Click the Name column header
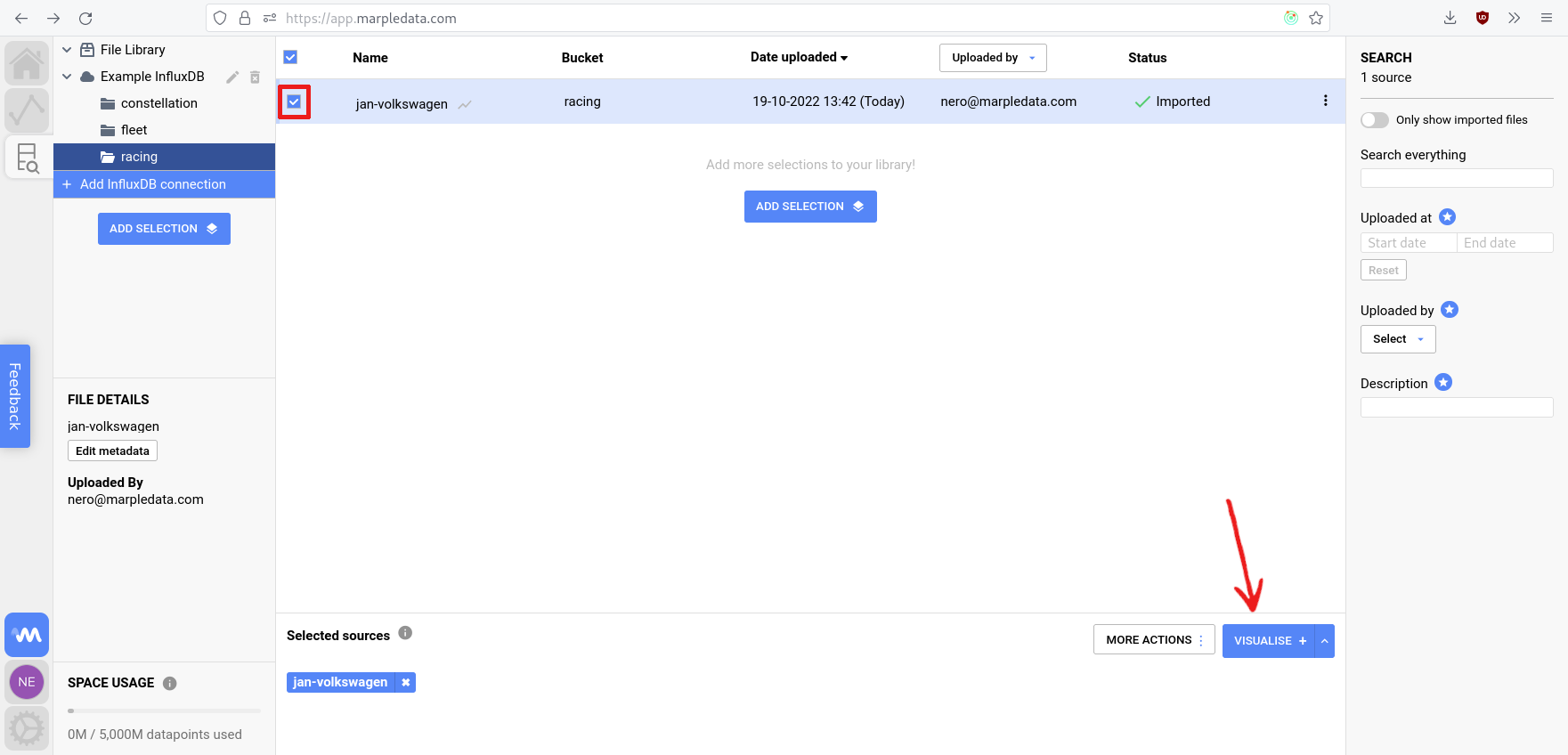This screenshot has height=755, width=1568. [x=370, y=58]
